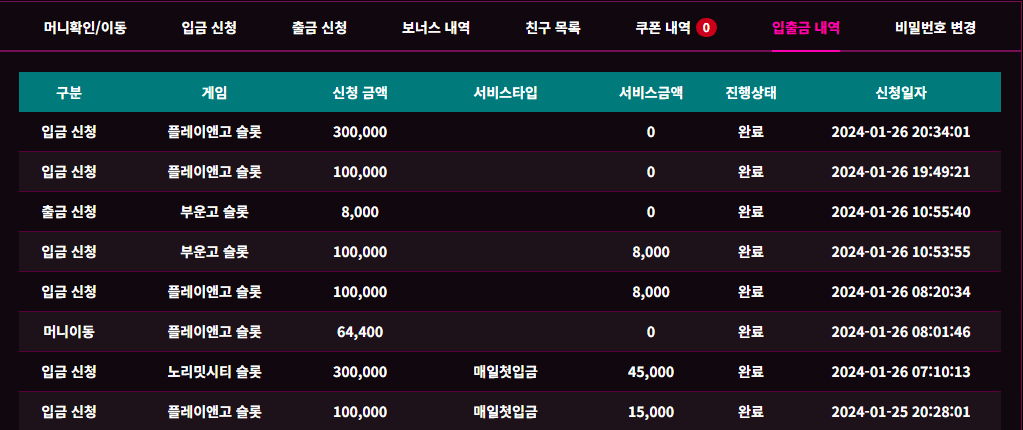Screen dimensions: 1023x430
Task: Open the 비밀번호 변경 tab
Action: click(x=936, y=28)
